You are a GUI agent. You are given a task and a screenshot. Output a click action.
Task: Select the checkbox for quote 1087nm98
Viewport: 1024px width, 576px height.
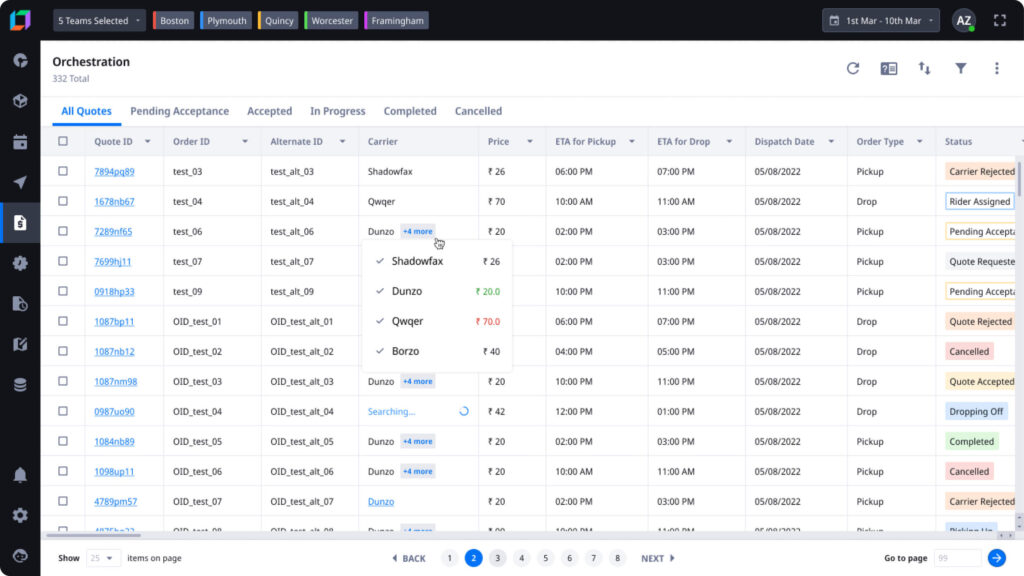[x=63, y=381]
